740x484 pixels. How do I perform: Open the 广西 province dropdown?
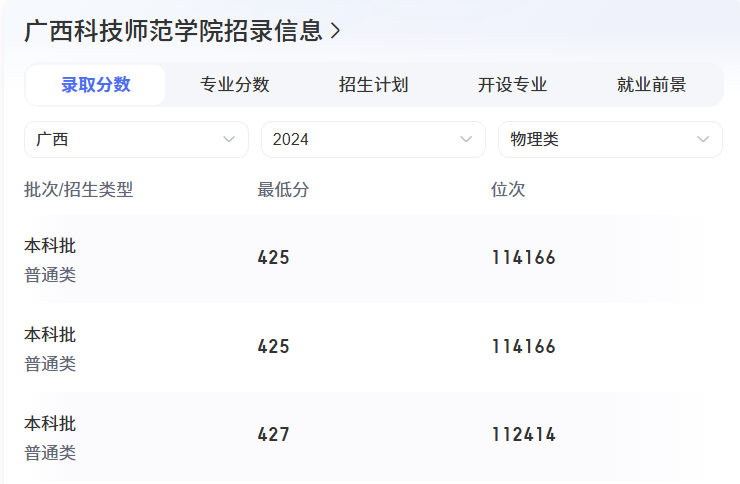(x=136, y=140)
